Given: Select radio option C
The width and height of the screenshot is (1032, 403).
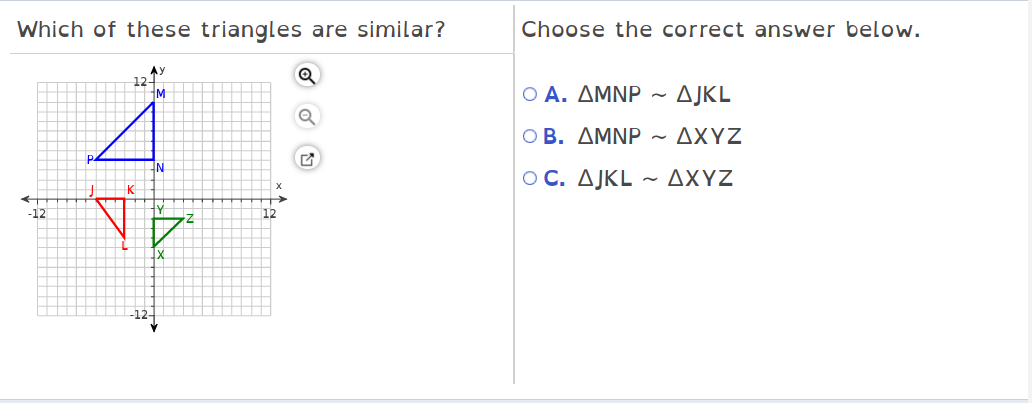Looking at the screenshot, I should (x=530, y=178).
